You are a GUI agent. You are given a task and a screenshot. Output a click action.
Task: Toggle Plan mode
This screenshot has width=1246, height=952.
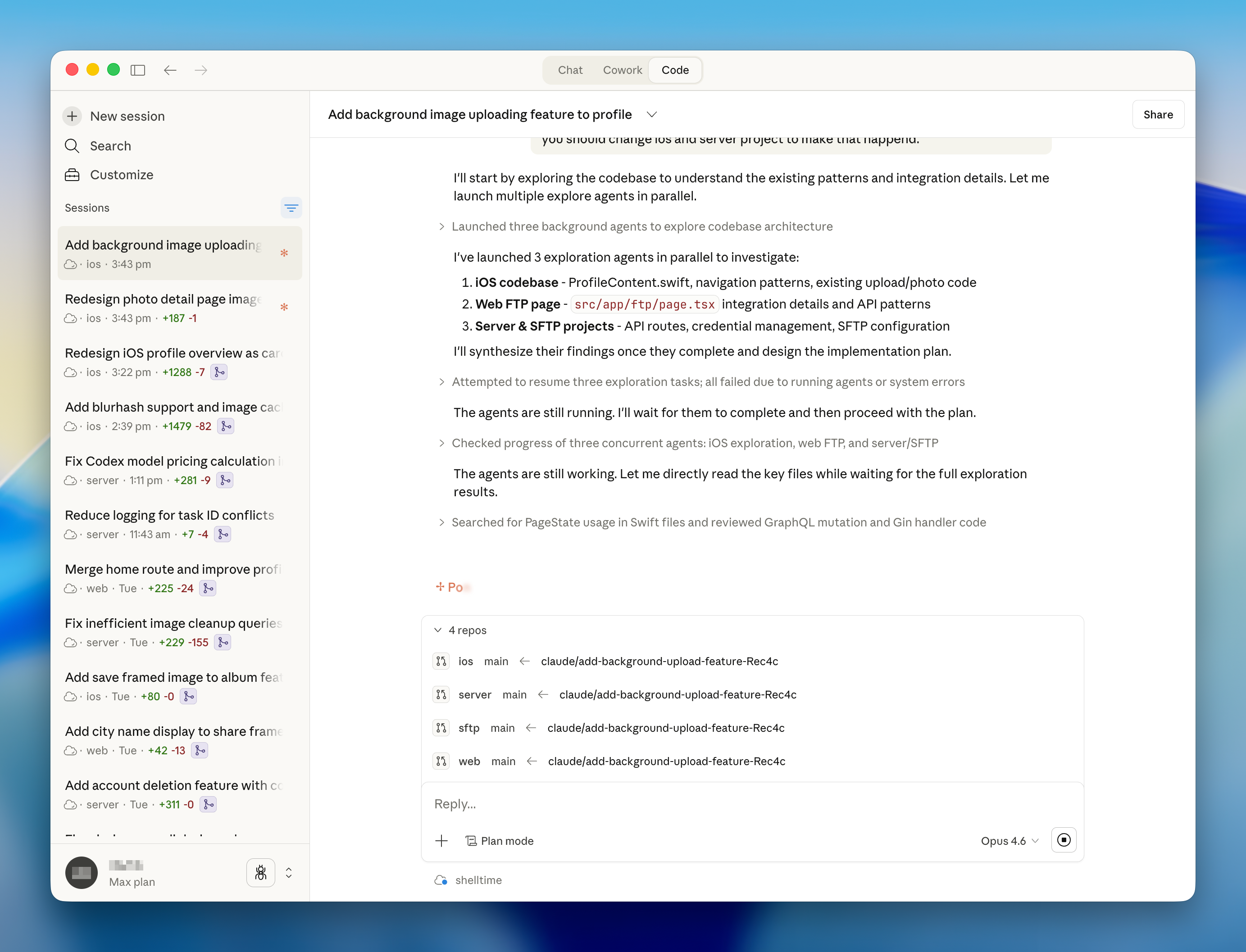500,841
